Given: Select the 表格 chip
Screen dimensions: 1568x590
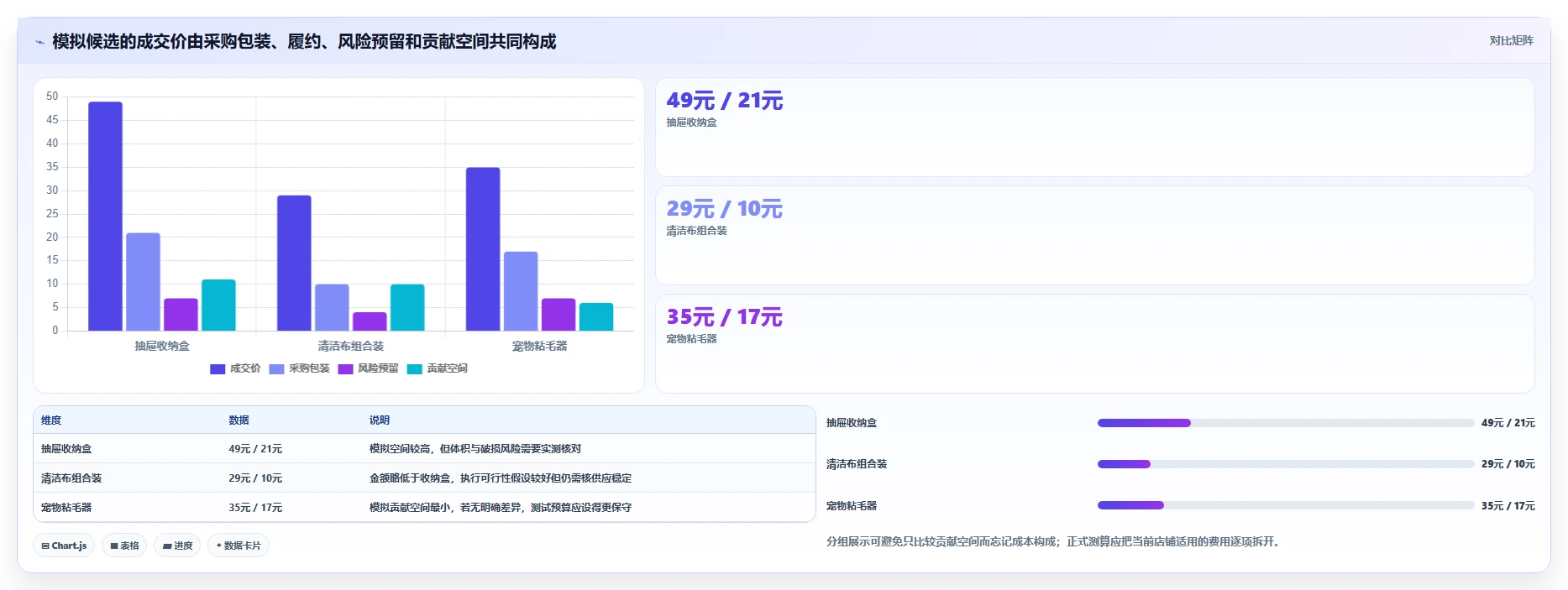Looking at the screenshot, I should (124, 546).
